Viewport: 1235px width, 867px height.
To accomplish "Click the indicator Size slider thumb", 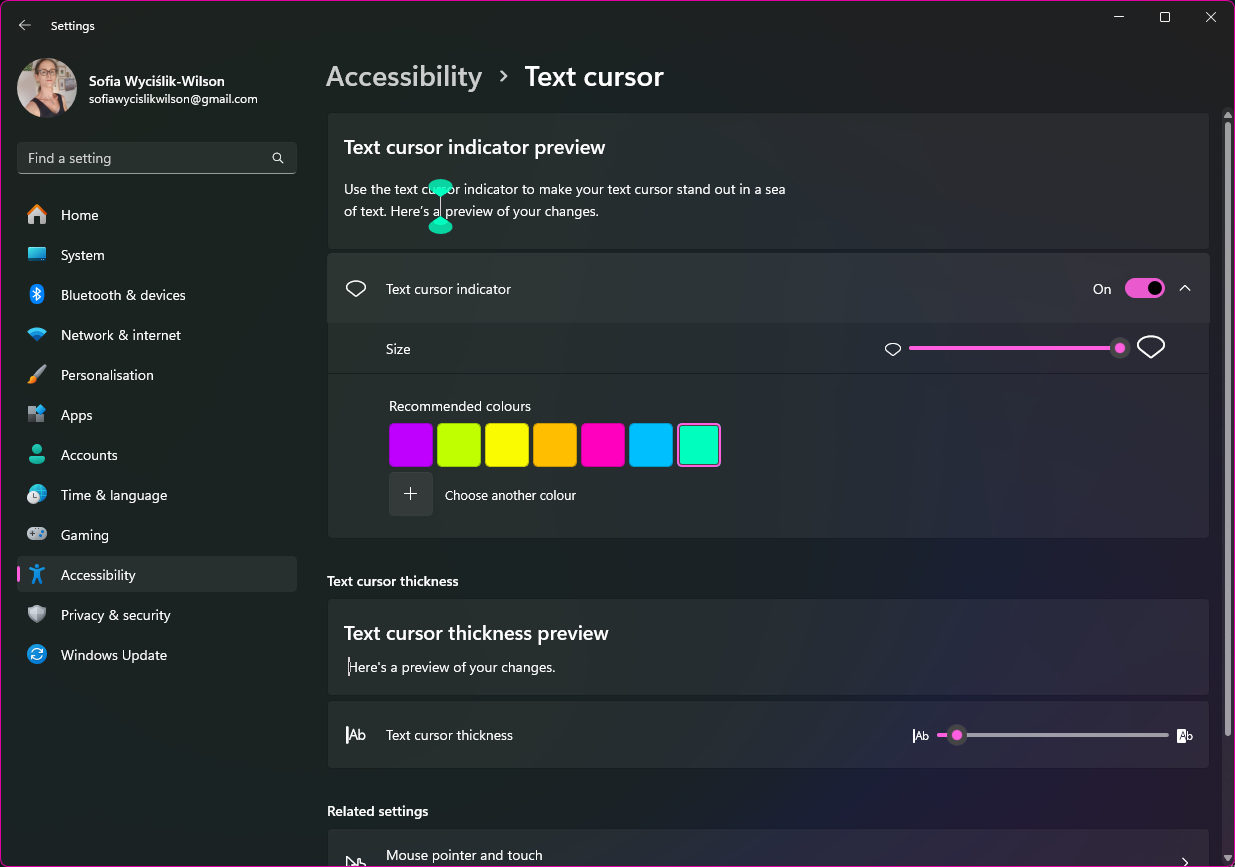I will (x=1120, y=348).
